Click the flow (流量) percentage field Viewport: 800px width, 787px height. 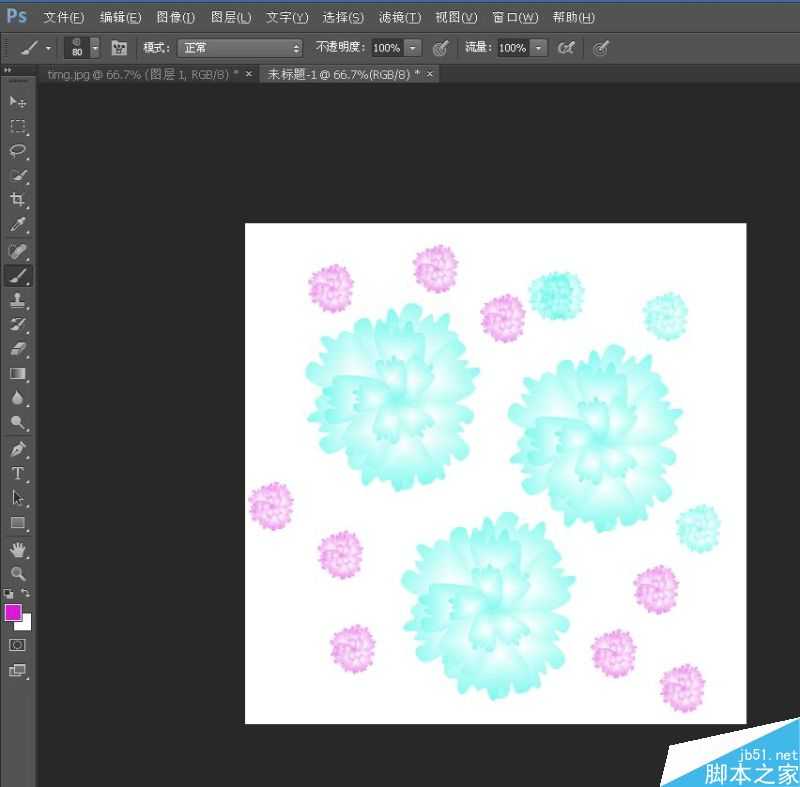coord(512,48)
